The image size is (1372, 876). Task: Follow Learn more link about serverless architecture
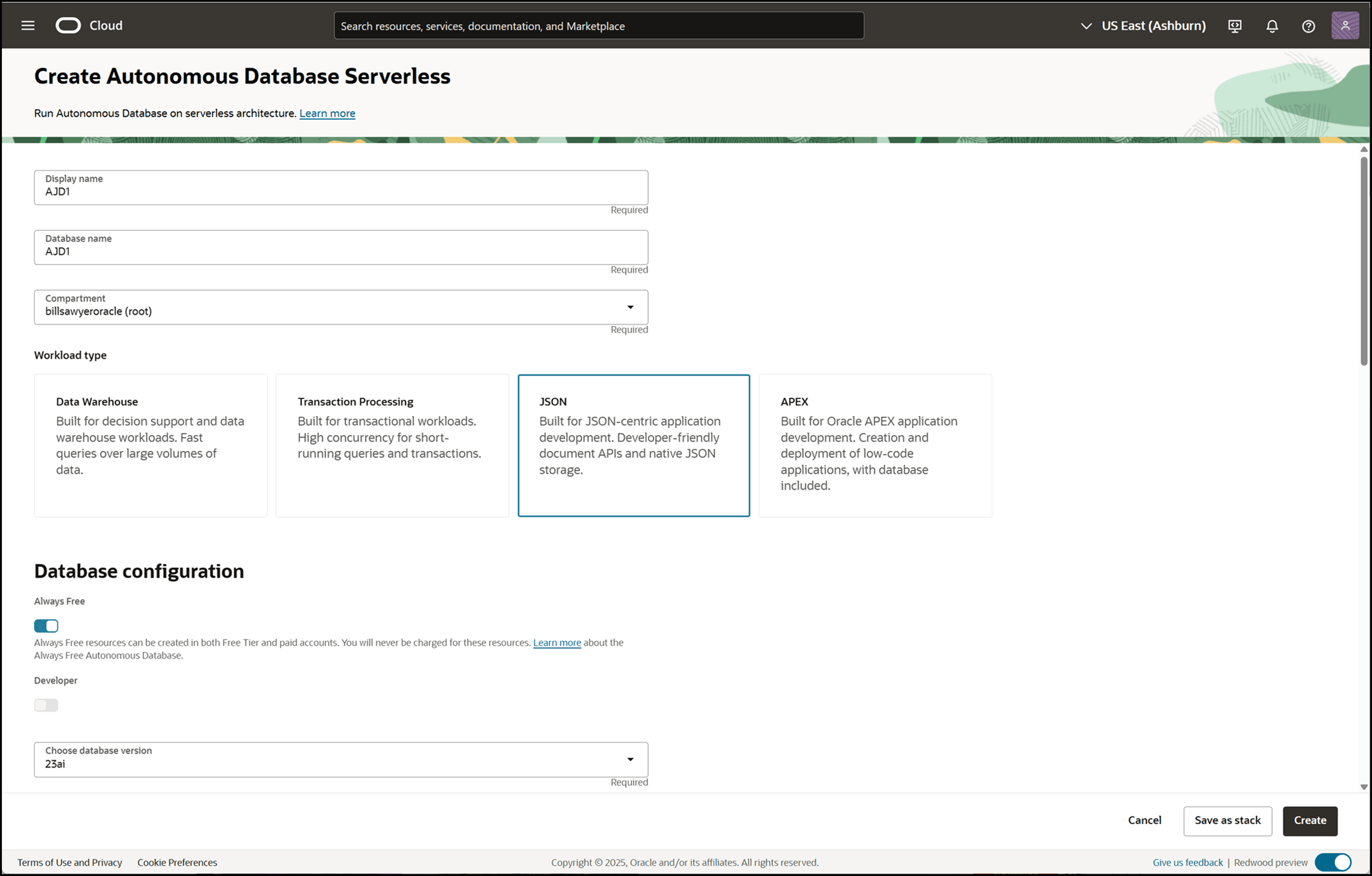coord(327,113)
